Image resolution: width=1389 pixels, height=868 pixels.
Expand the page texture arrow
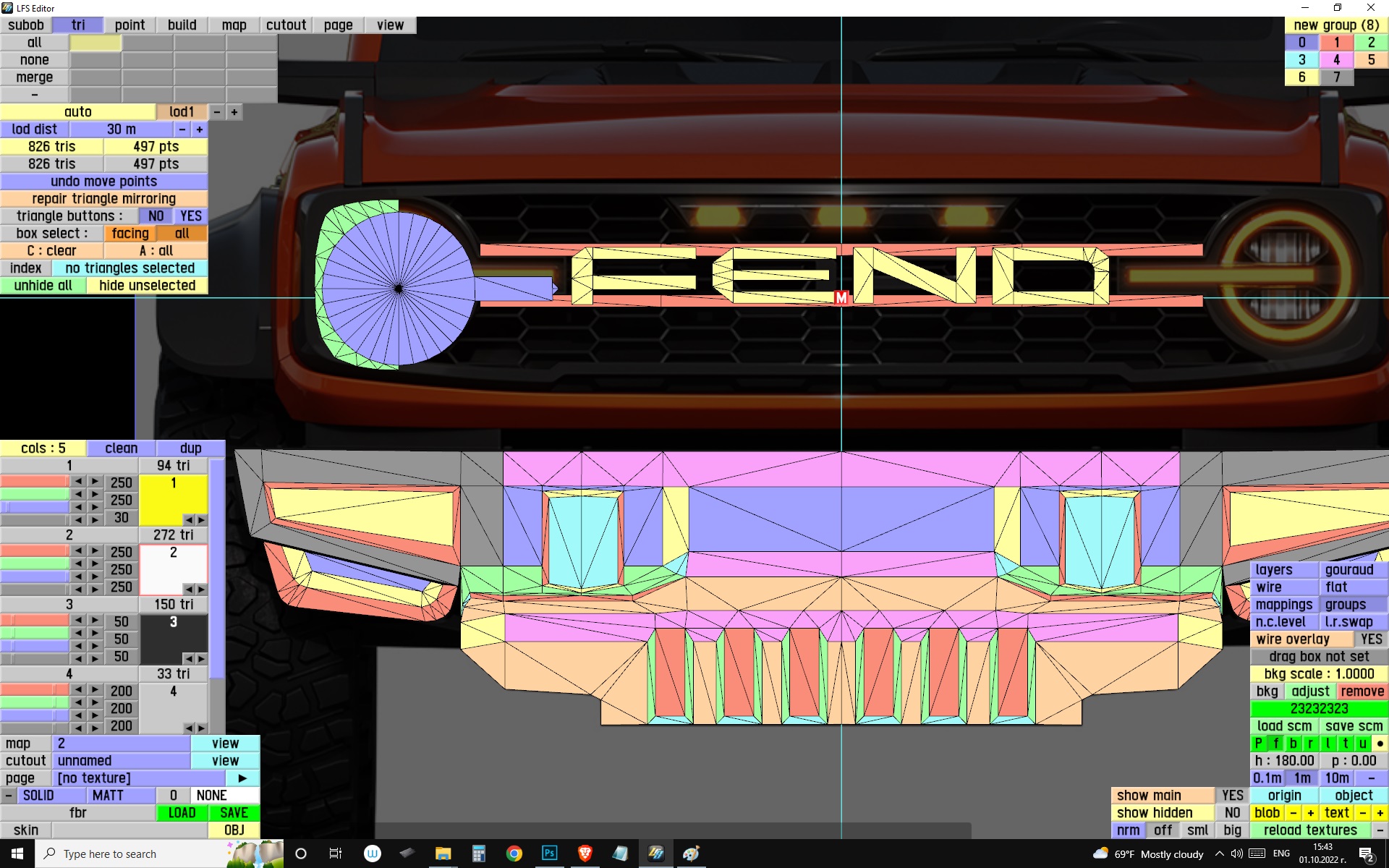click(x=242, y=778)
